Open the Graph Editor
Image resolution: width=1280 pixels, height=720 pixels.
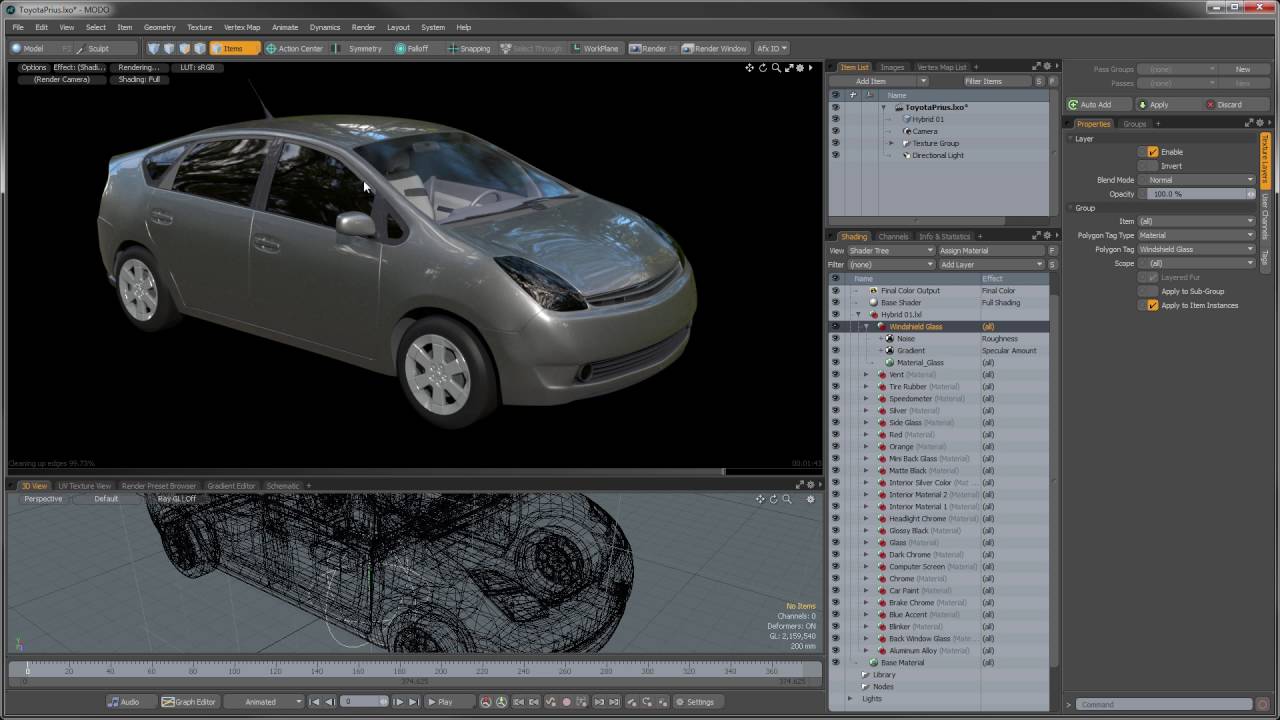pyautogui.click(x=189, y=702)
